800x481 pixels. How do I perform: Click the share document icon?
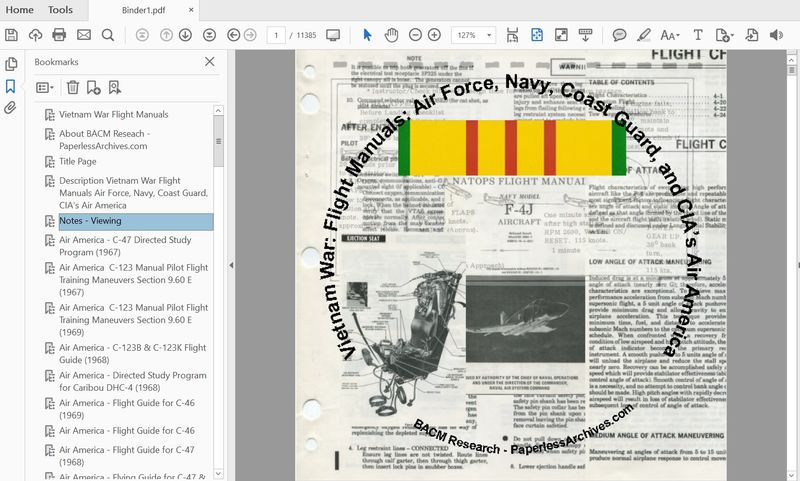[752, 35]
